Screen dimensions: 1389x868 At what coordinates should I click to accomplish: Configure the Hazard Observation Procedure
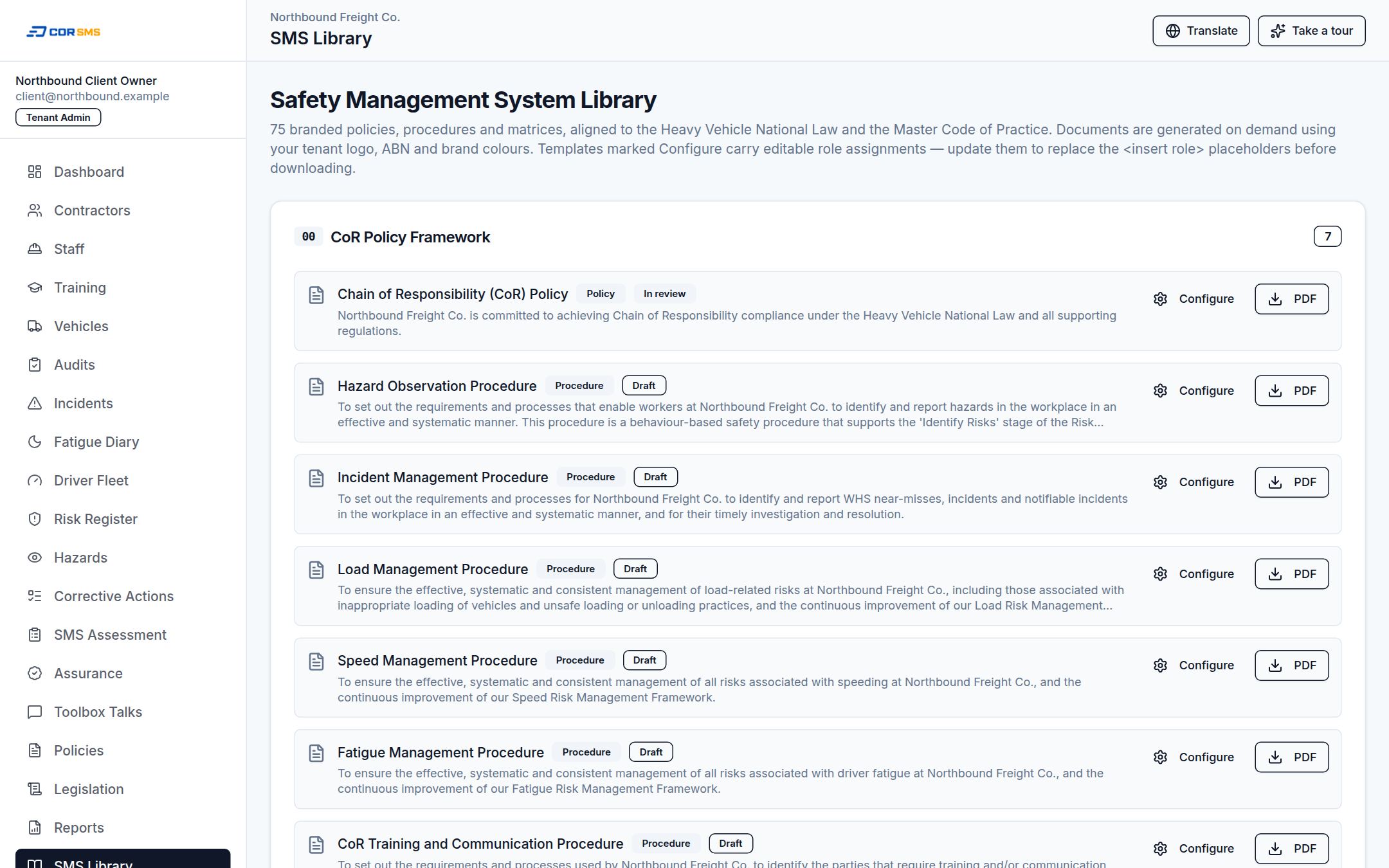(x=1194, y=391)
